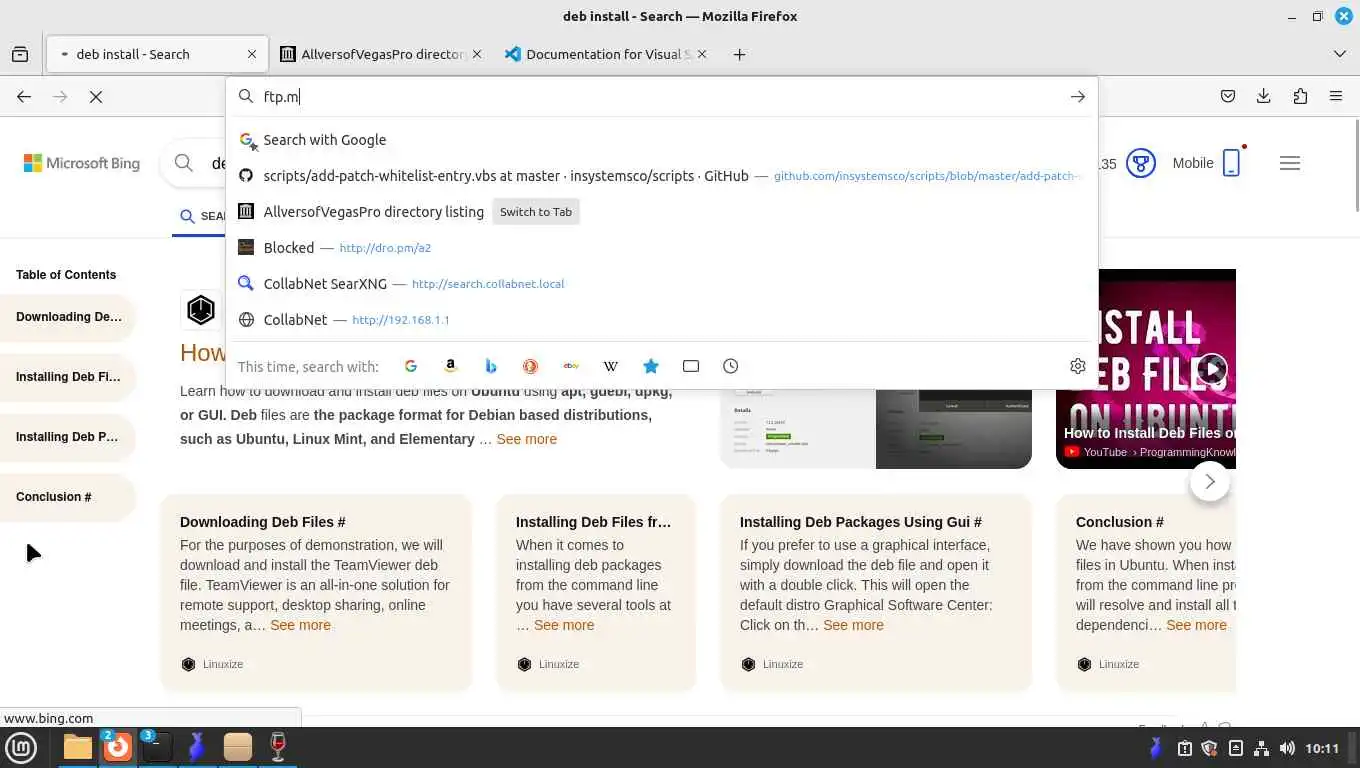Viewport: 1360px width, 768px height.
Task: Jump to Conclusion # in contents
Action: point(68,497)
